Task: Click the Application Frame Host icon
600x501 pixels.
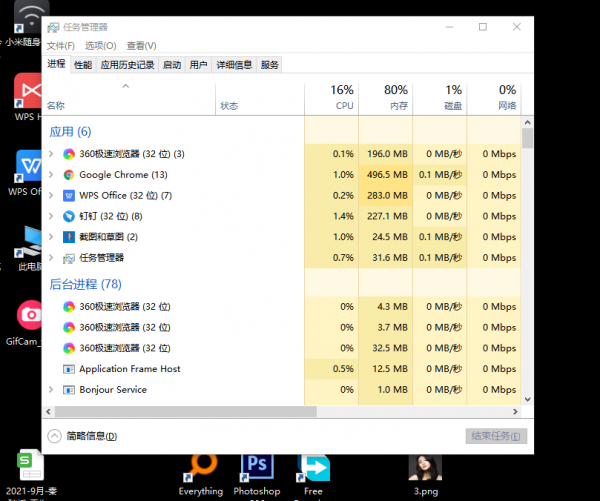Action: tap(69, 369)
